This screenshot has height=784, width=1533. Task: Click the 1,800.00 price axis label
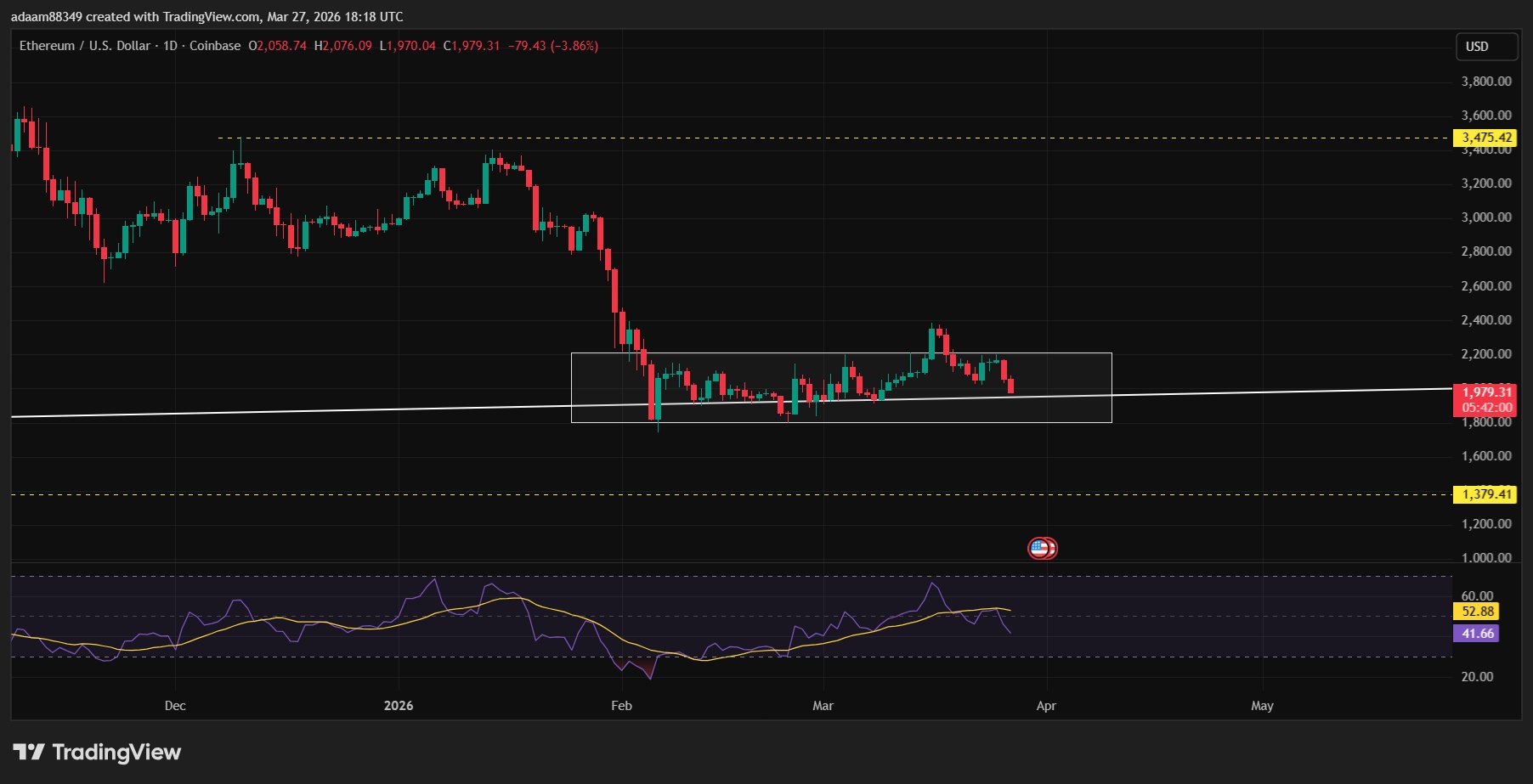[x=1486, y=422]
